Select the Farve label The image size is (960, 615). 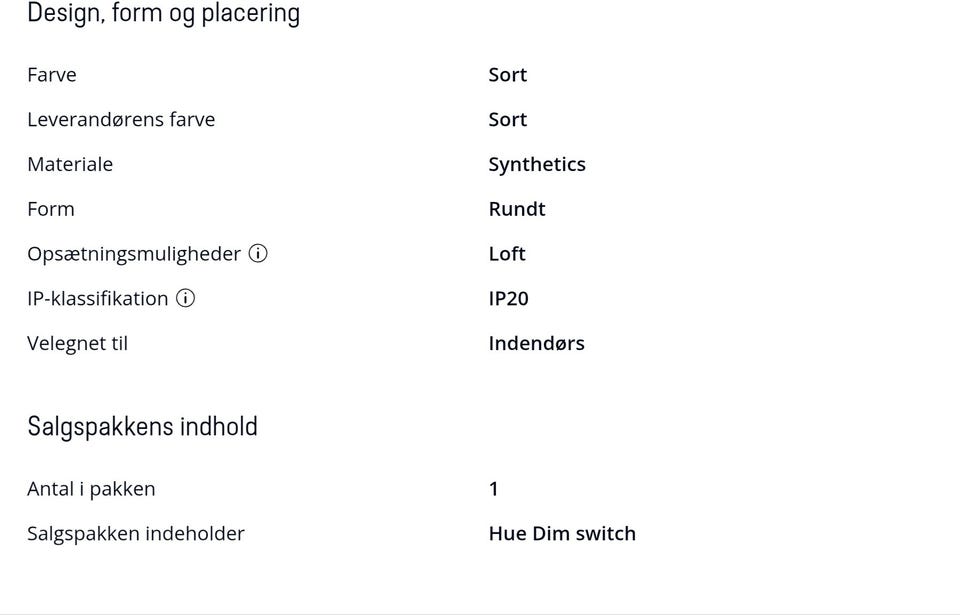tap(52, 75)
